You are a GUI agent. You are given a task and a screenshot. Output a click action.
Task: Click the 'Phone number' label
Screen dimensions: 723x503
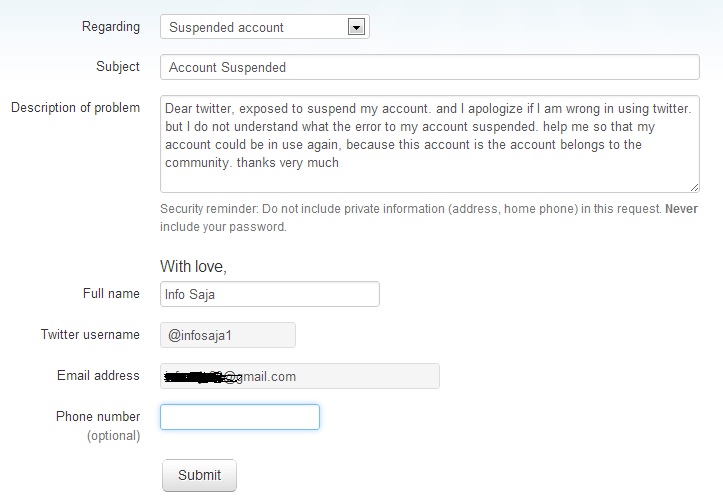click(99, 416)
